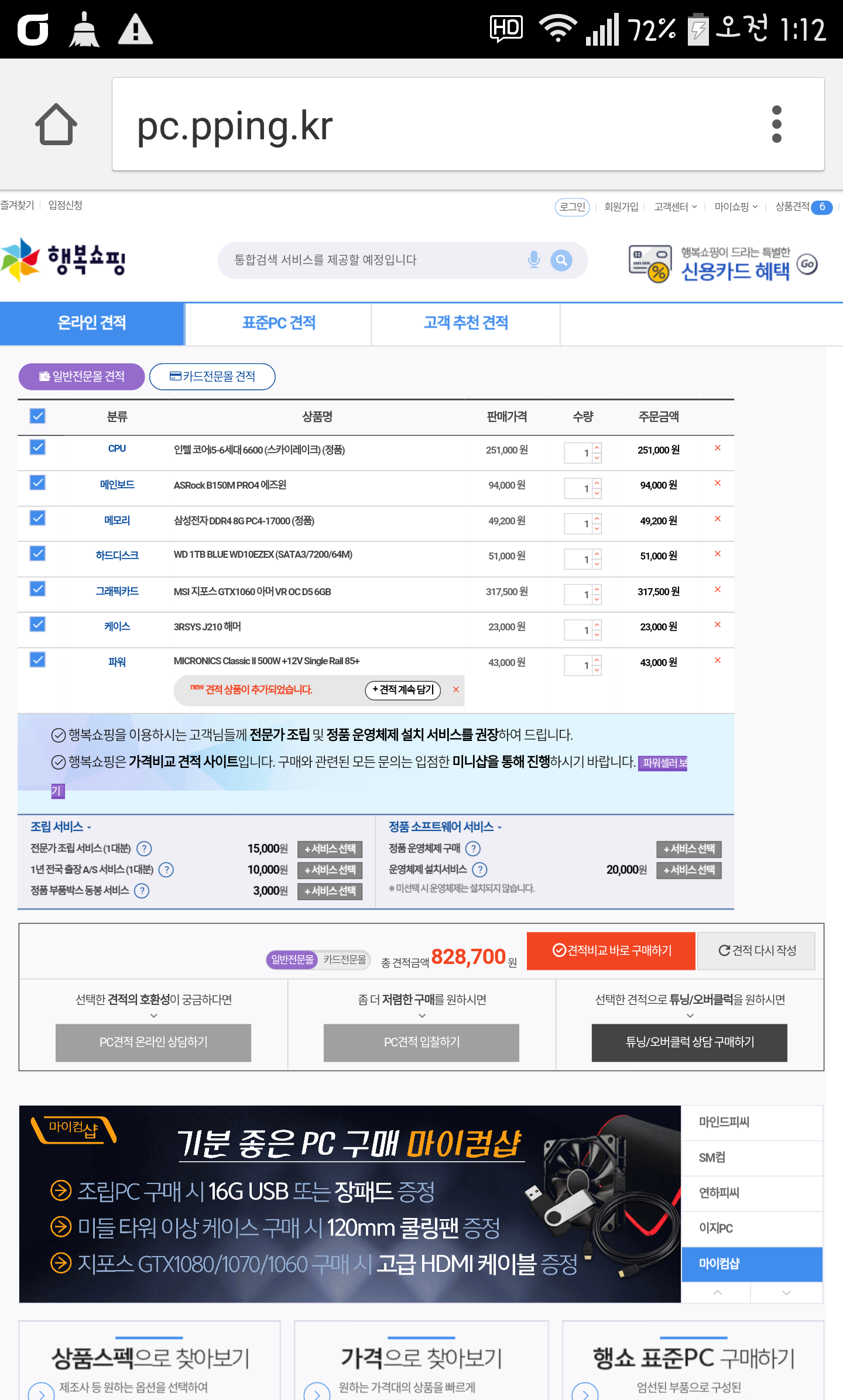The height and width of the screenshot is (1400, 843).
Task: Dismiss the 견적 상품이 추가되었습니다 notice
Action: tap(455, 690)
